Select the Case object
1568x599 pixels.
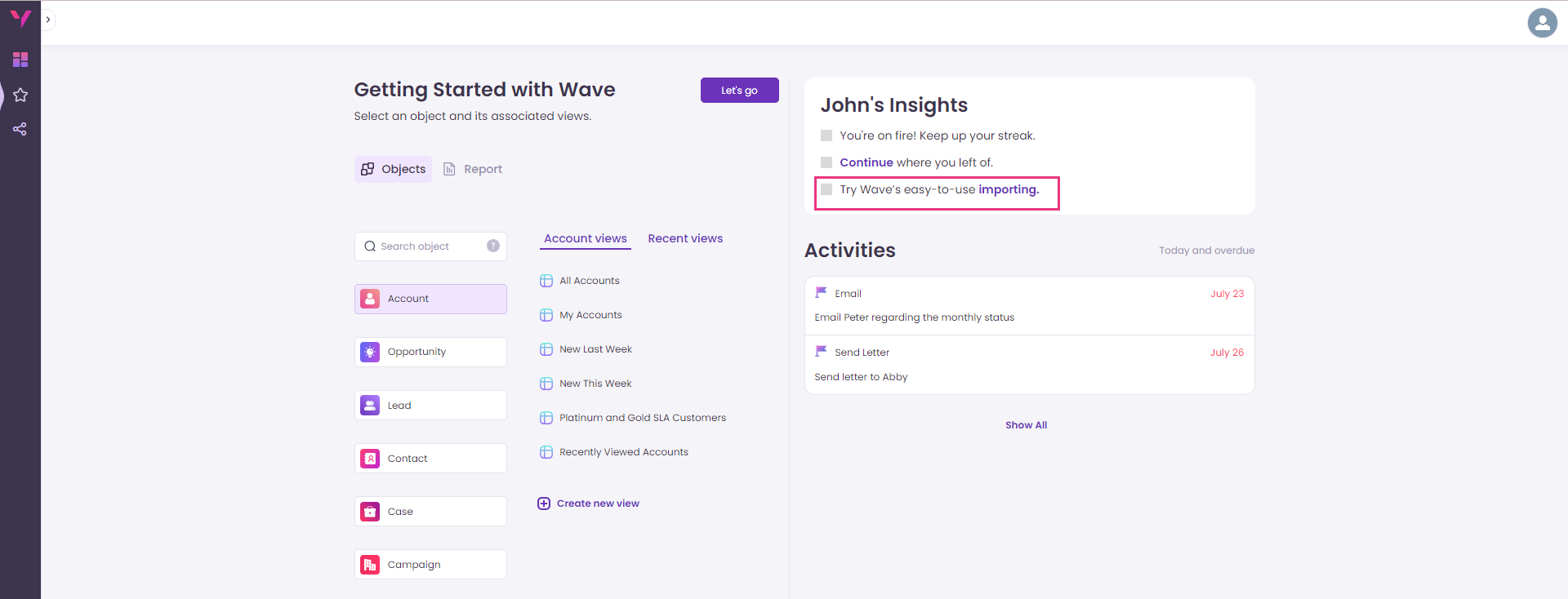430,511
